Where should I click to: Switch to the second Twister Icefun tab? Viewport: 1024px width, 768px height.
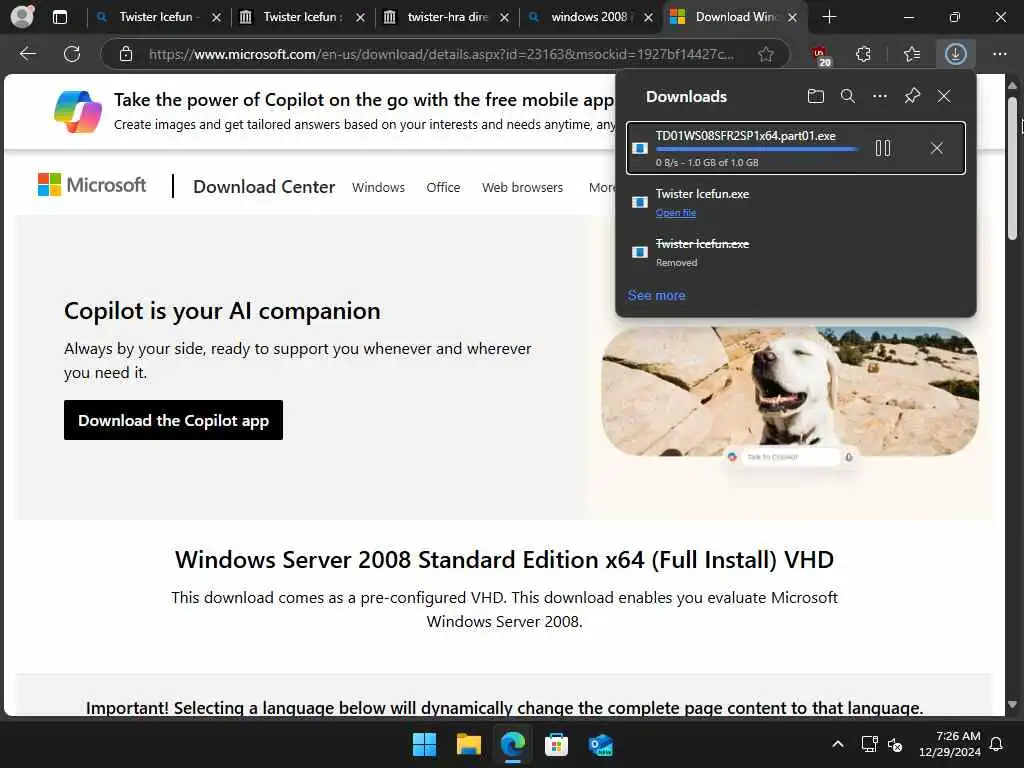[x=302, y=17]
